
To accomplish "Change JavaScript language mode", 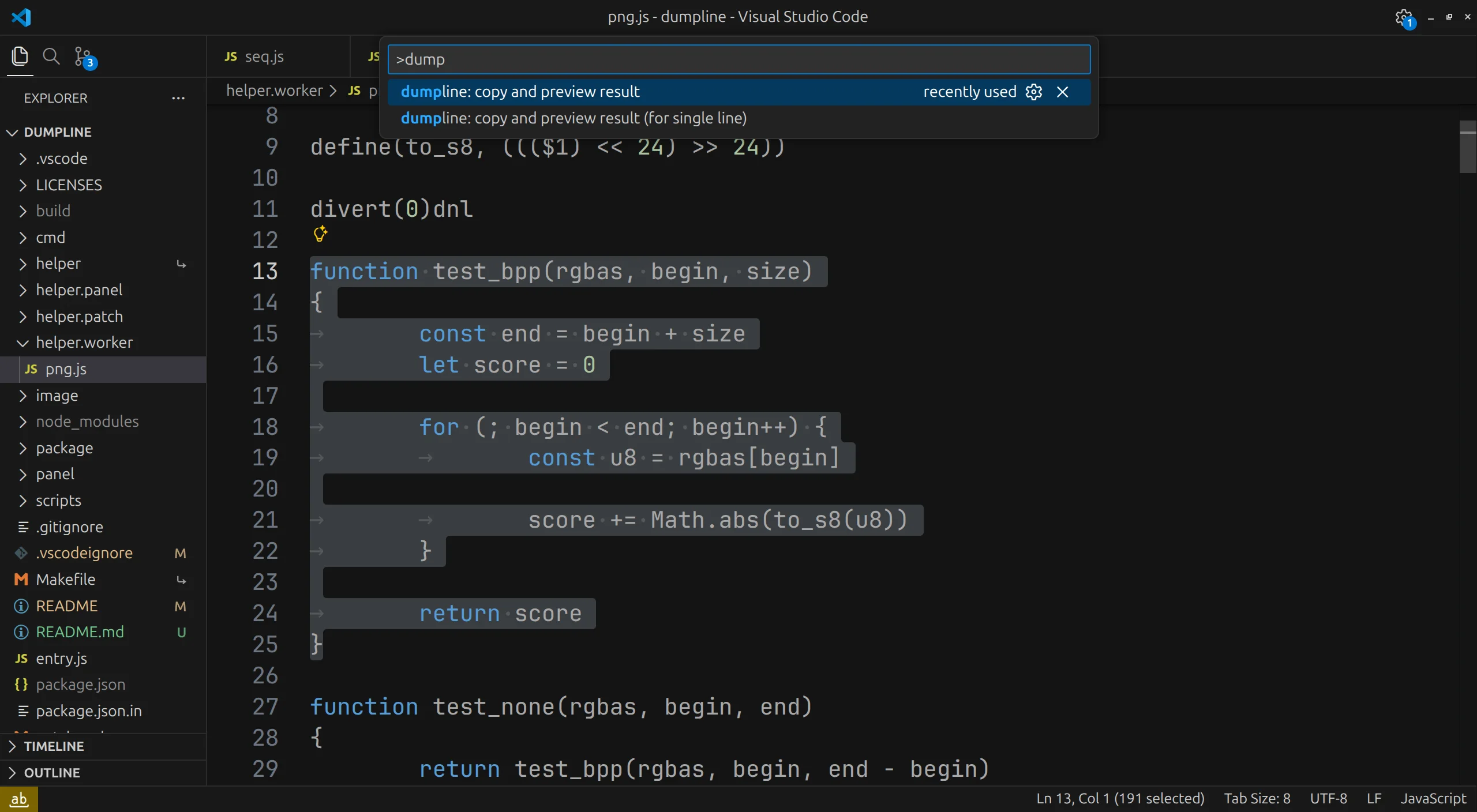I will click(x=1433, y=799).
